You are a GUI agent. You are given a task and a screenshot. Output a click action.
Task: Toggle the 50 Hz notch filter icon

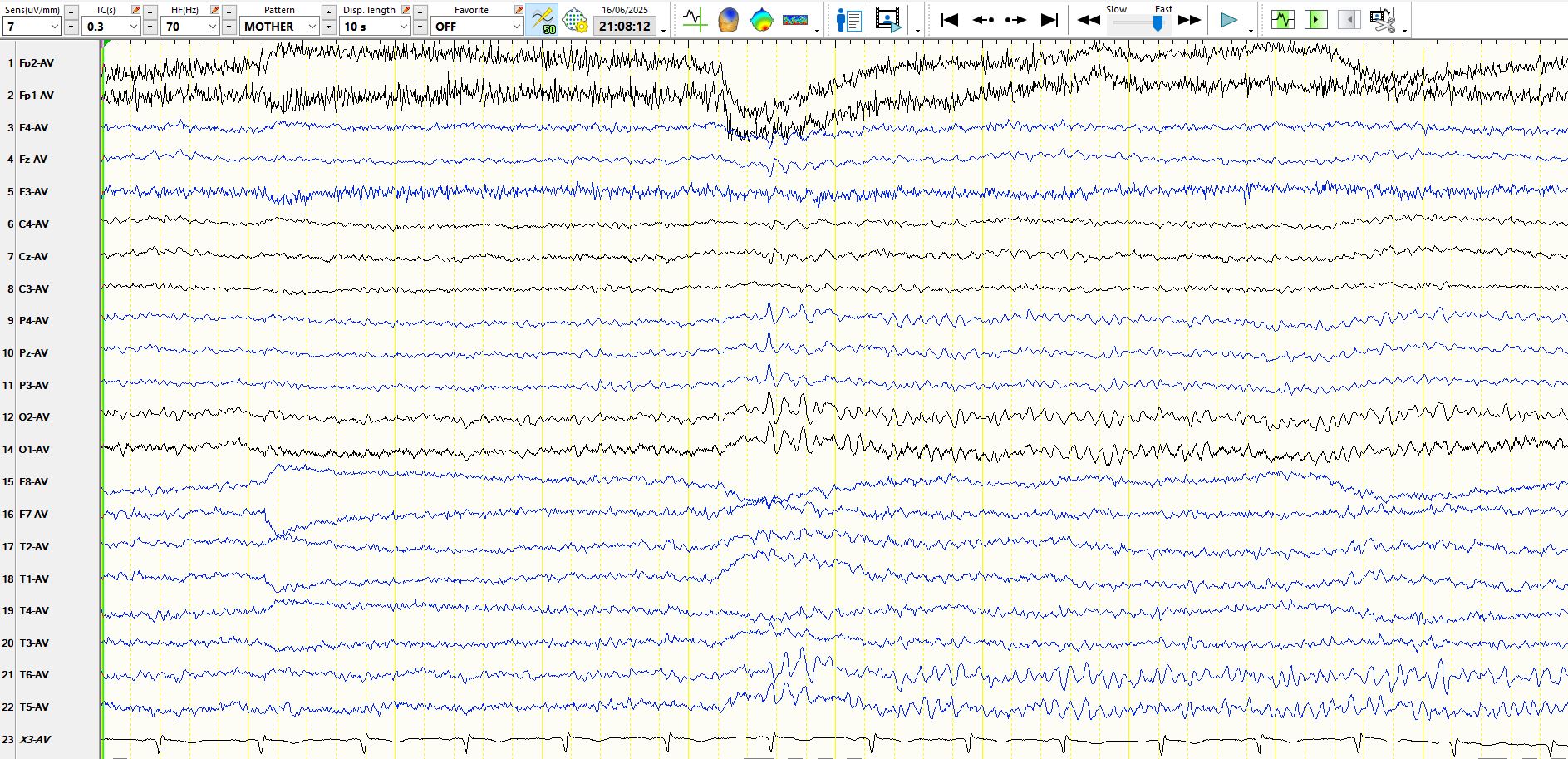click(x=543, y=20)
